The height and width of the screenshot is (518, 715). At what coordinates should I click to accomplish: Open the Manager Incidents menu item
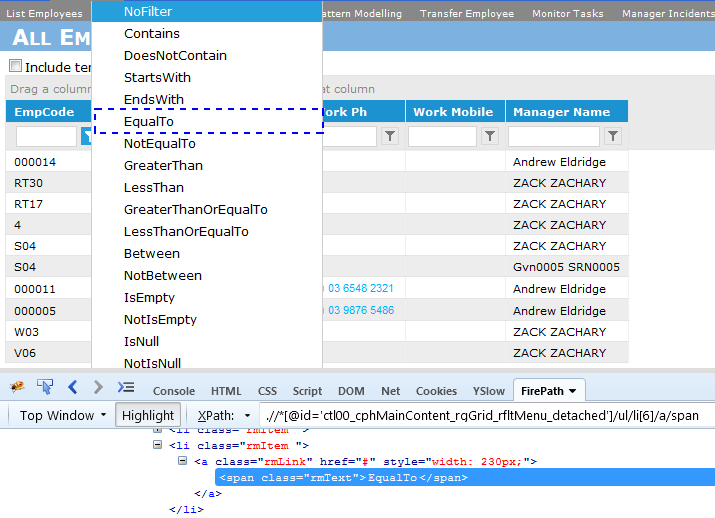(668, 13)
